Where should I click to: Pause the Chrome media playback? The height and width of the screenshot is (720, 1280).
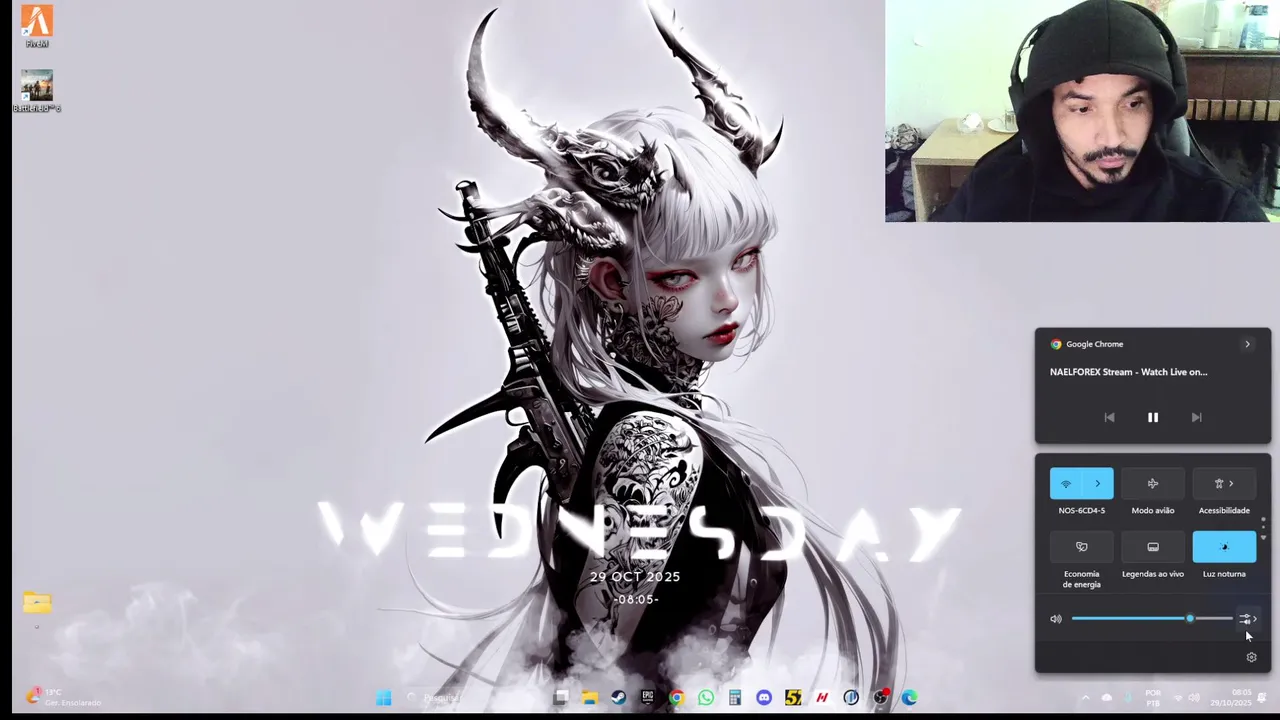click(x=1153, y=417)
